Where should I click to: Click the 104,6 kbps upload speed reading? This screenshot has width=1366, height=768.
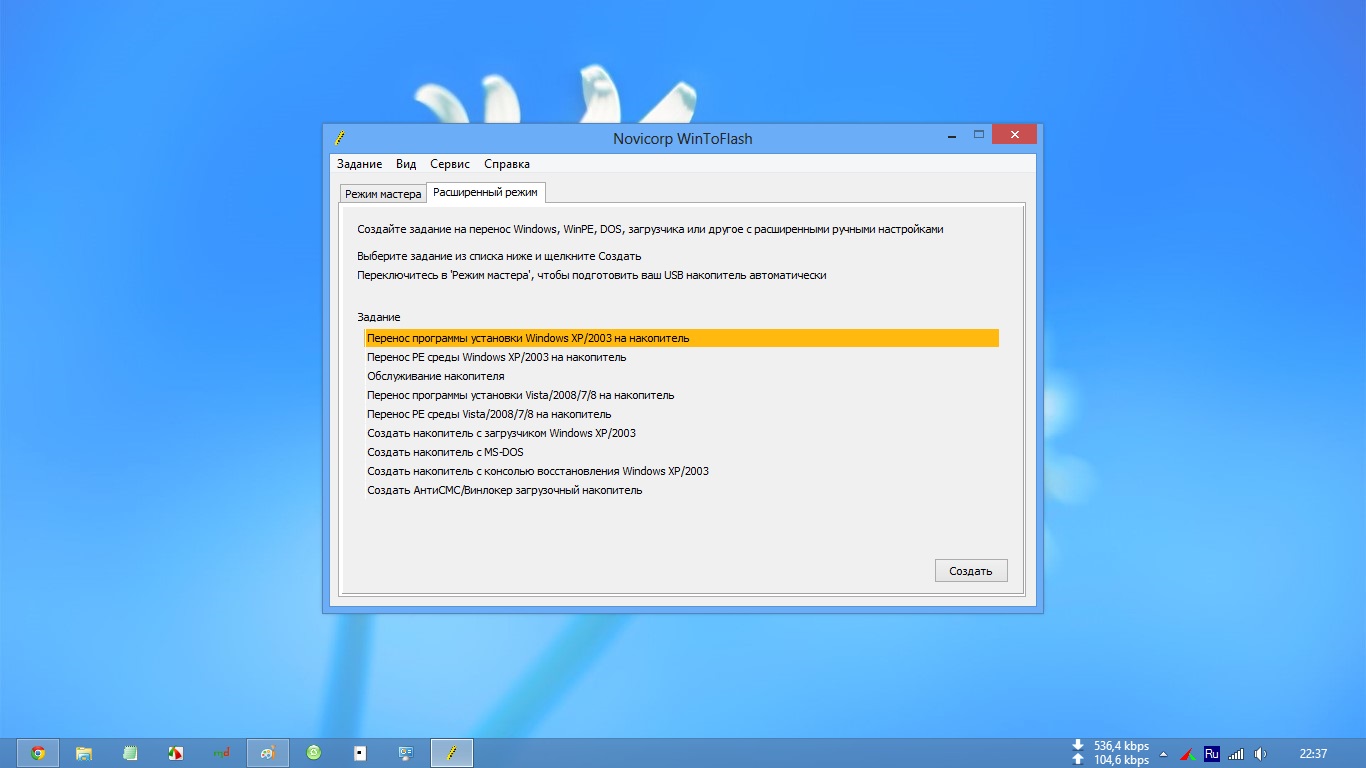[x=1121, y=760]
